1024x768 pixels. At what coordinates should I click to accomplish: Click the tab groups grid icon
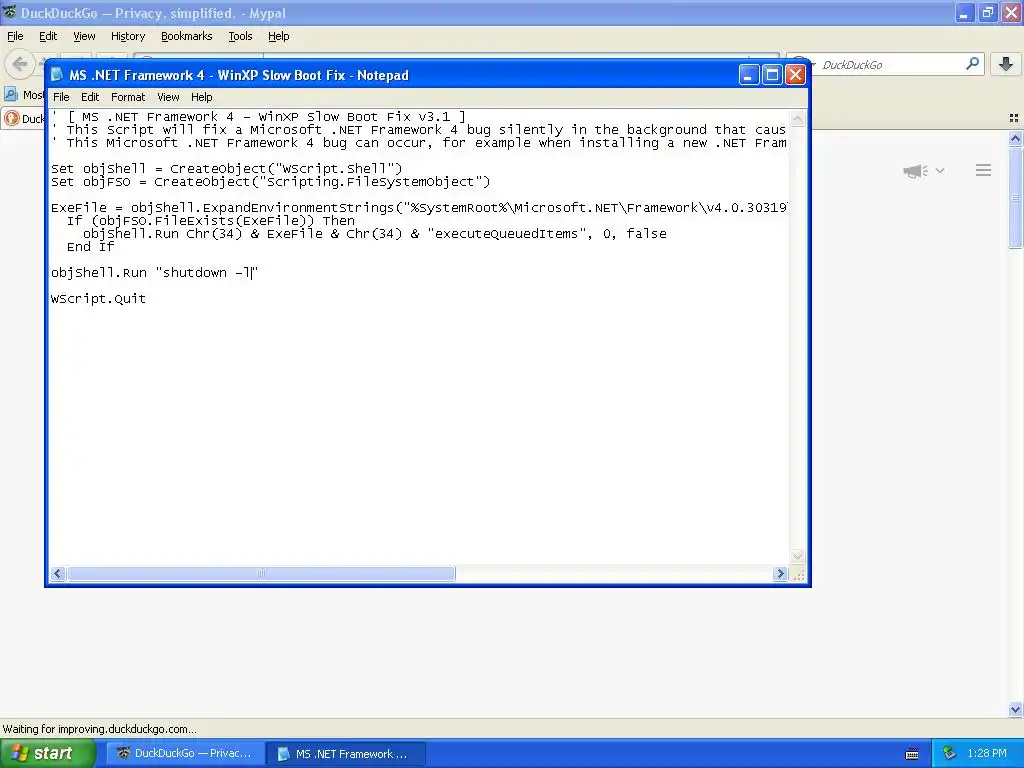pos(1014,118)
